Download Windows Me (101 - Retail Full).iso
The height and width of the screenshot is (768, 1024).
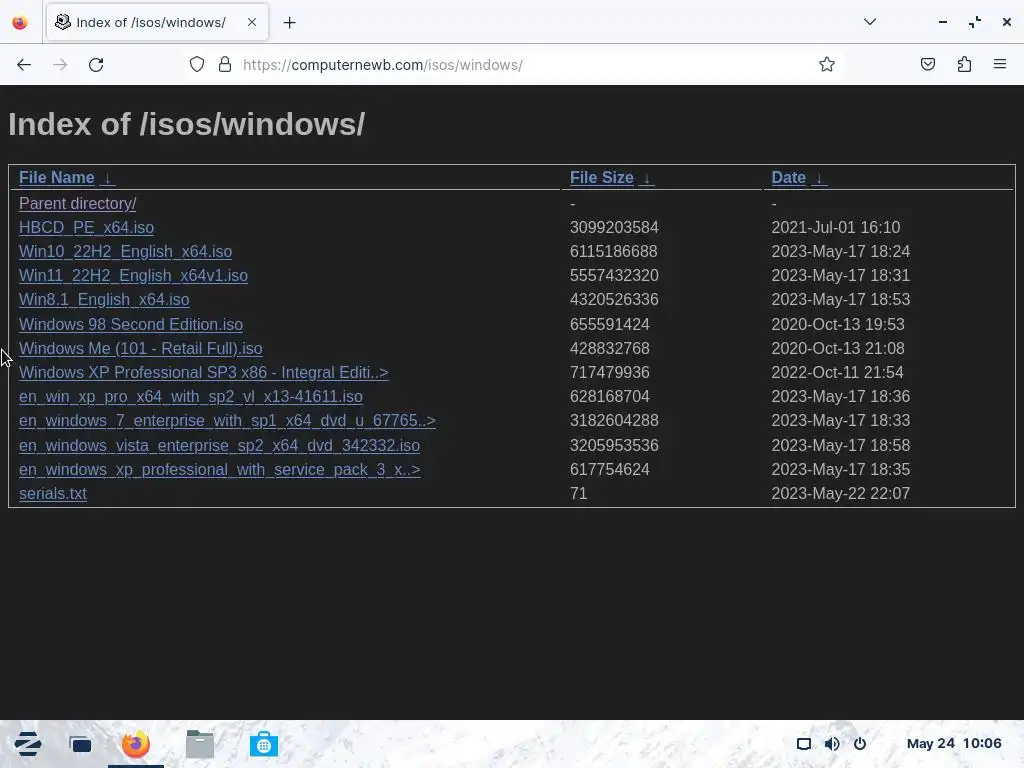pyautogui.click(x=140, y=349)
